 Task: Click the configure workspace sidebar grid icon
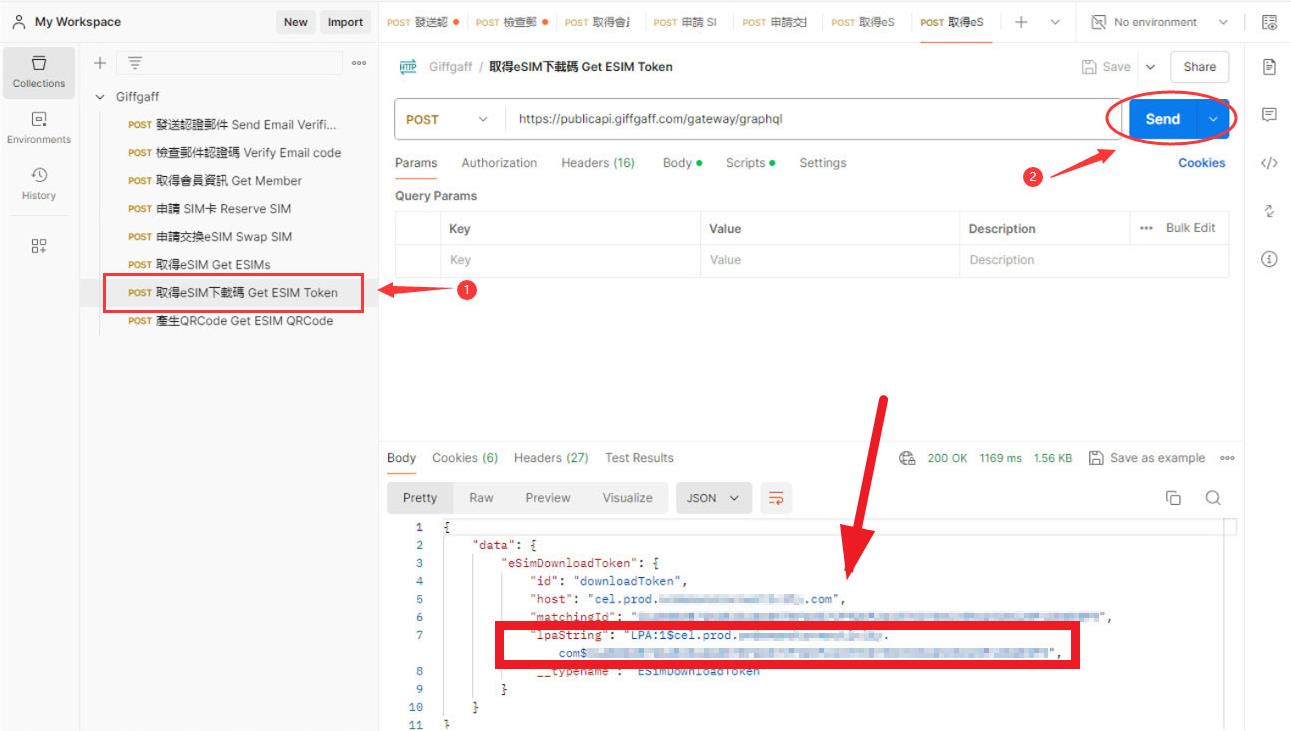39,245
